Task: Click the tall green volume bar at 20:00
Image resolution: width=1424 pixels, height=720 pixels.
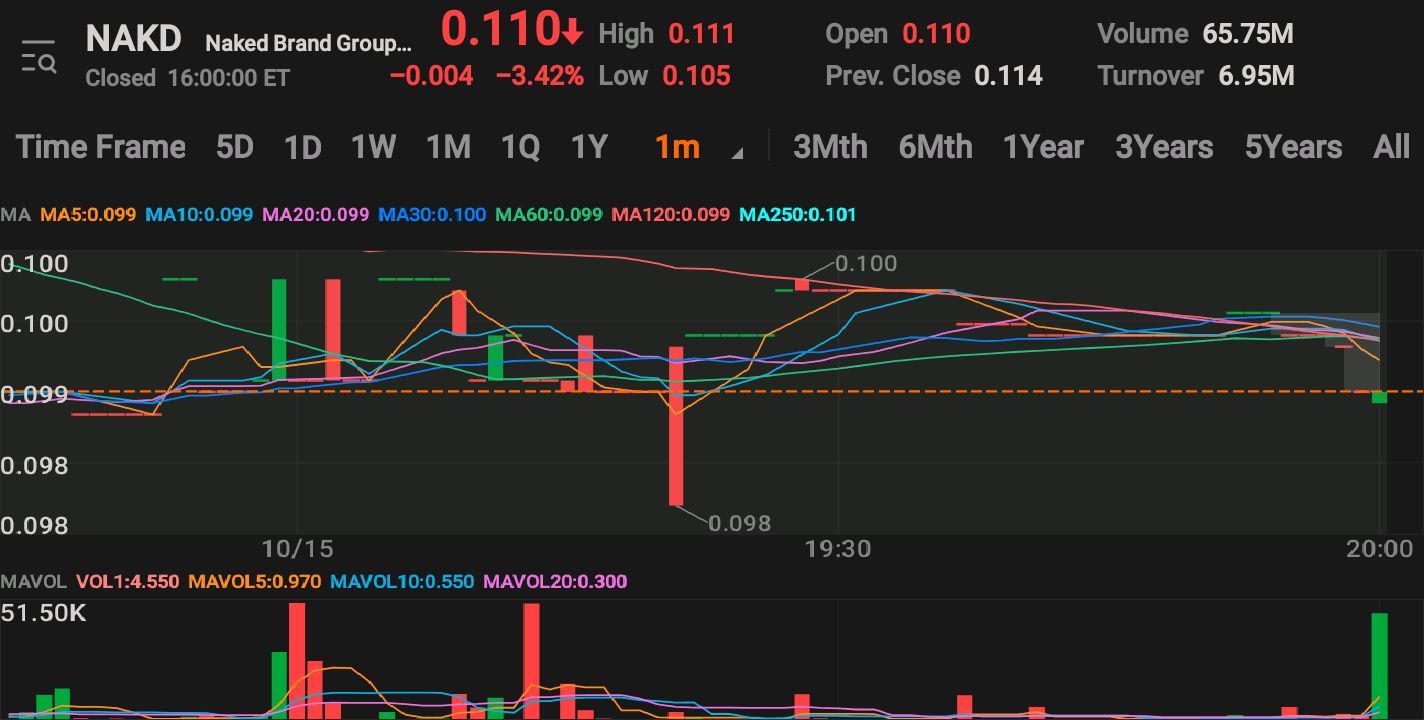Action: (x=1379, y=666)
